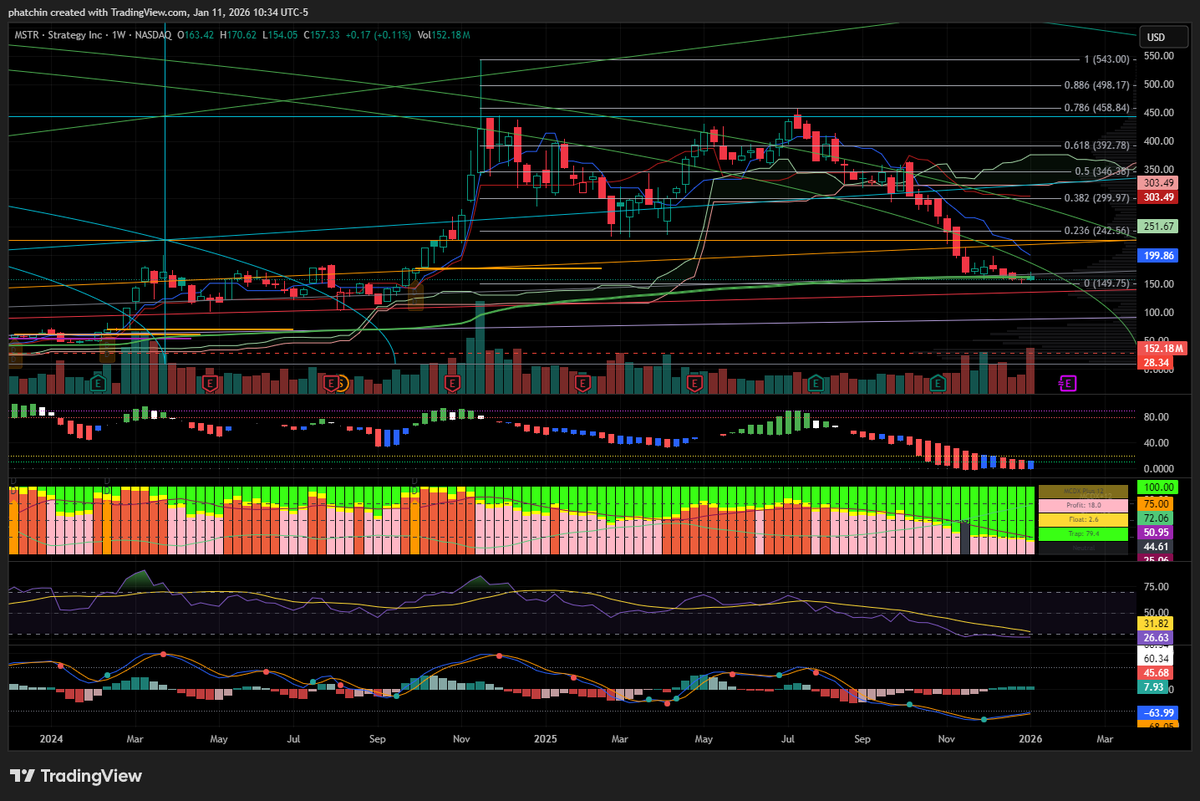The height and width of the screenshot is (801, 1200).
Task: Click the TradingView logo at bottom left
Action: (76, 776)
